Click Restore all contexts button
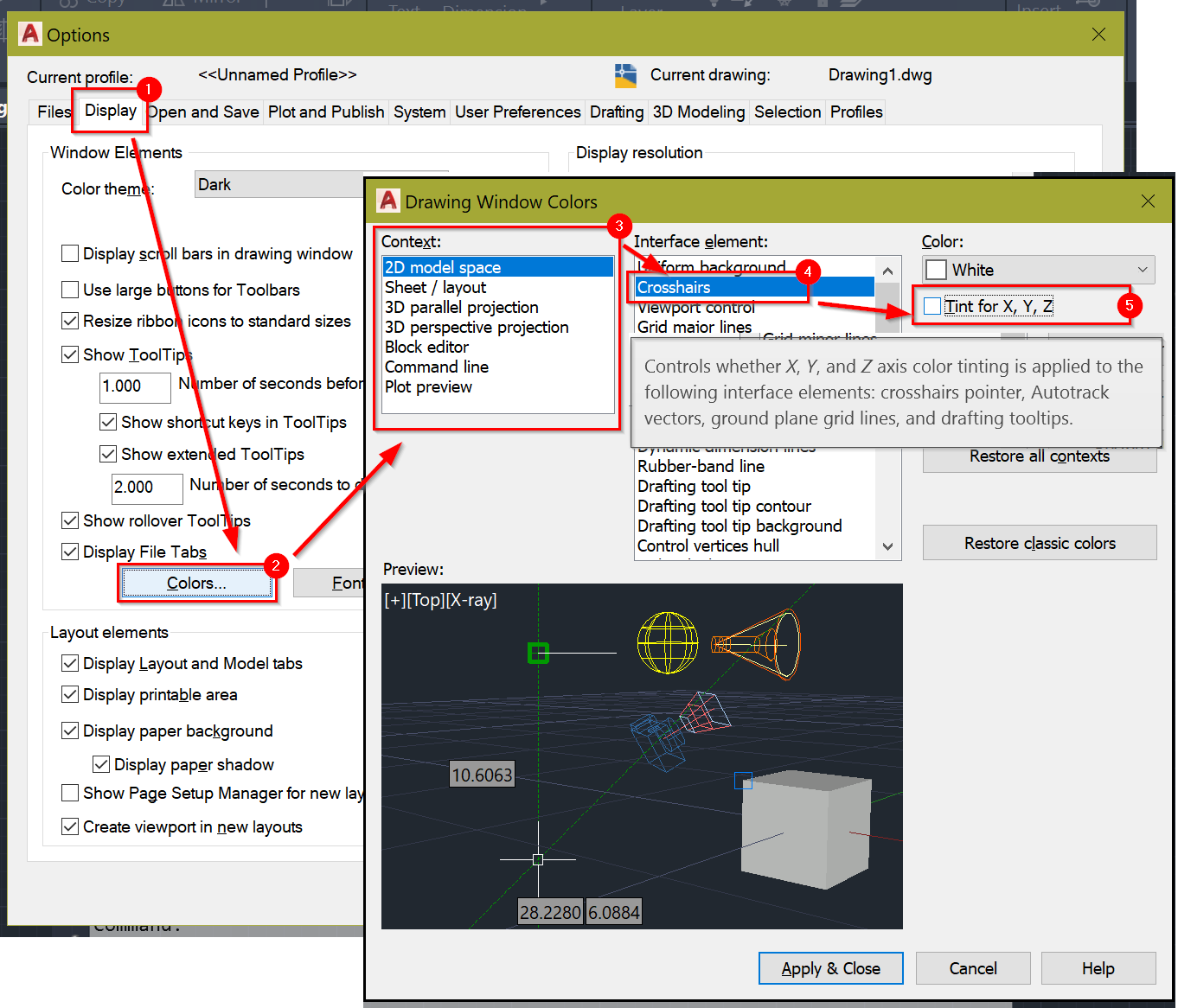Viewport: 1178px width, 1008px height. coord(1039,456)
